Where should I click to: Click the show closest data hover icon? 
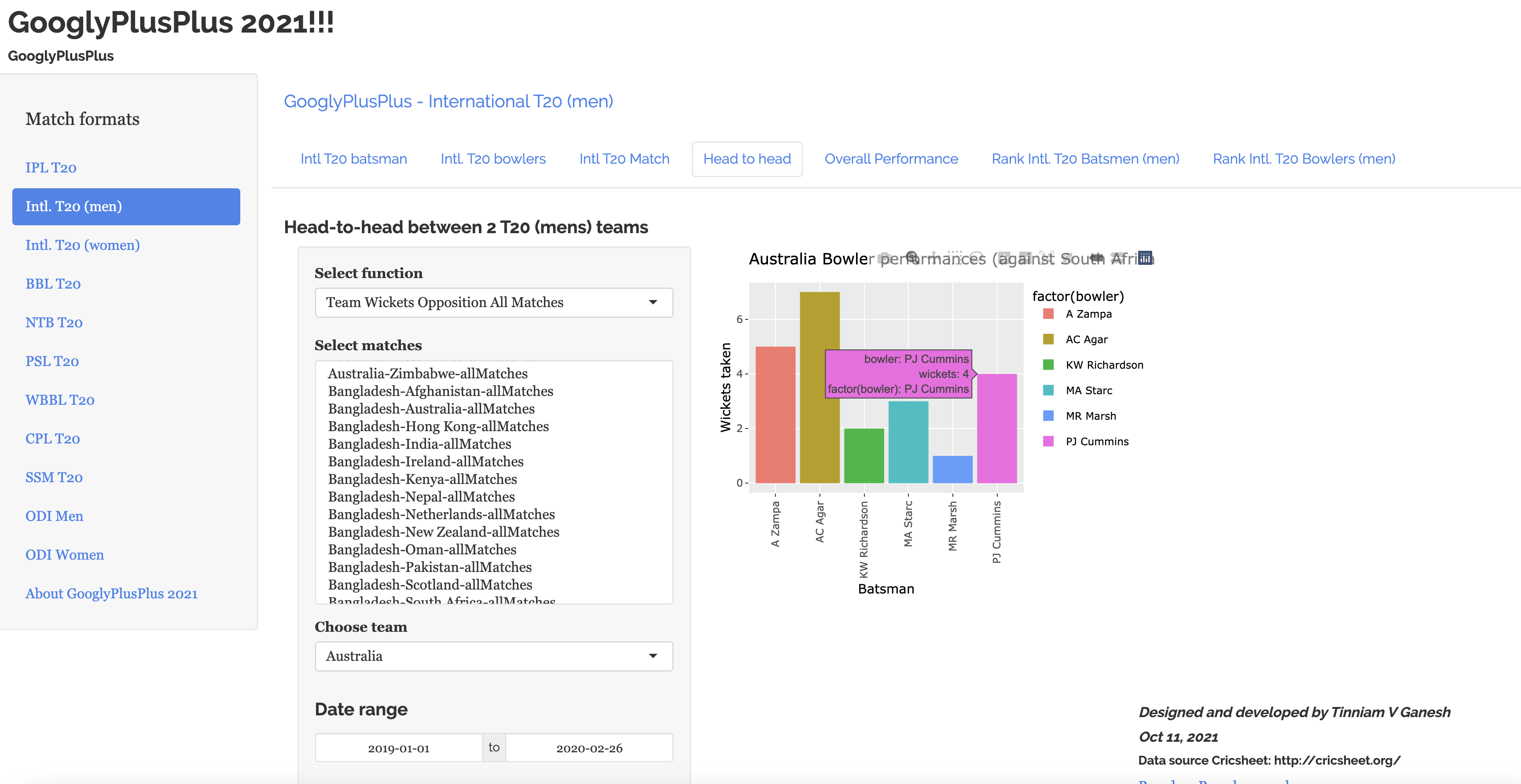point(1096,258)
